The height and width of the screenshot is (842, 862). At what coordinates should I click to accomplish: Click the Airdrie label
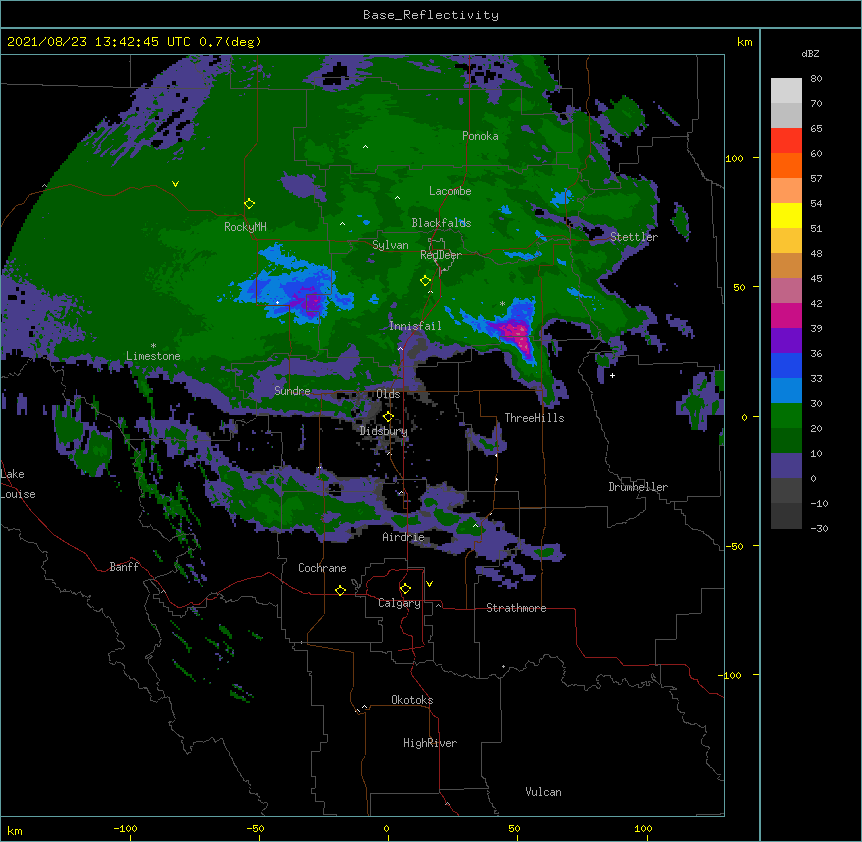[x=404, y=537]
